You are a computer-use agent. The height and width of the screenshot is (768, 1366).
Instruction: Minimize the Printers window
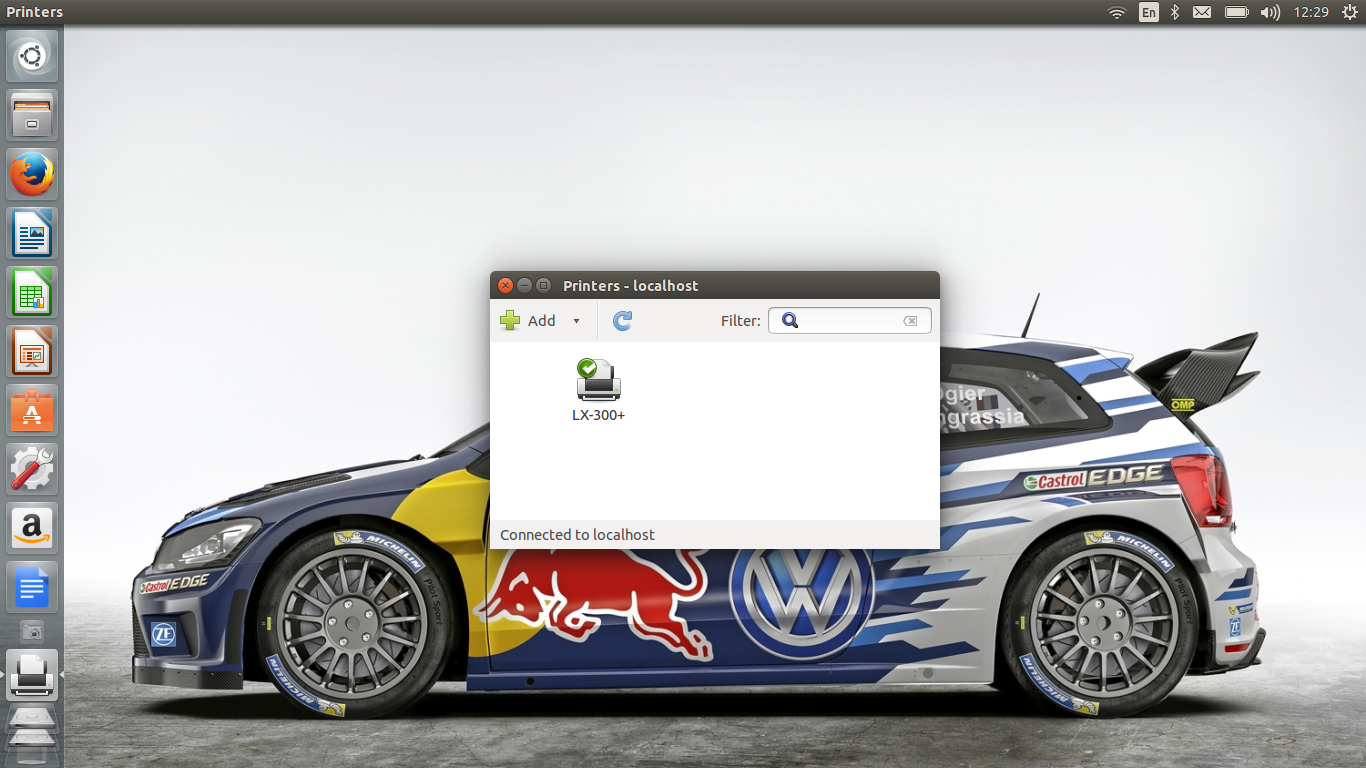525,285
